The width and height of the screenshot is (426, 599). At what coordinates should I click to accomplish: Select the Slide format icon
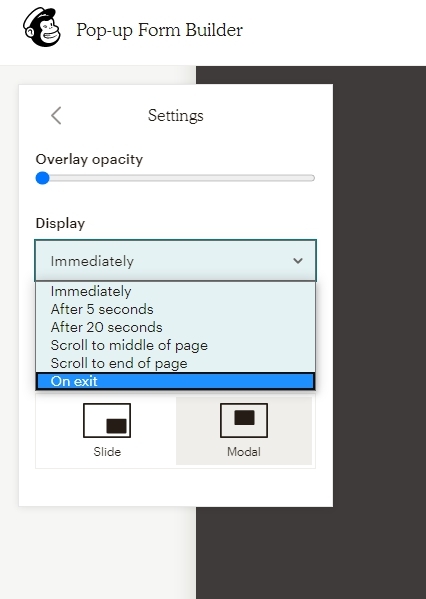(107, 420)
